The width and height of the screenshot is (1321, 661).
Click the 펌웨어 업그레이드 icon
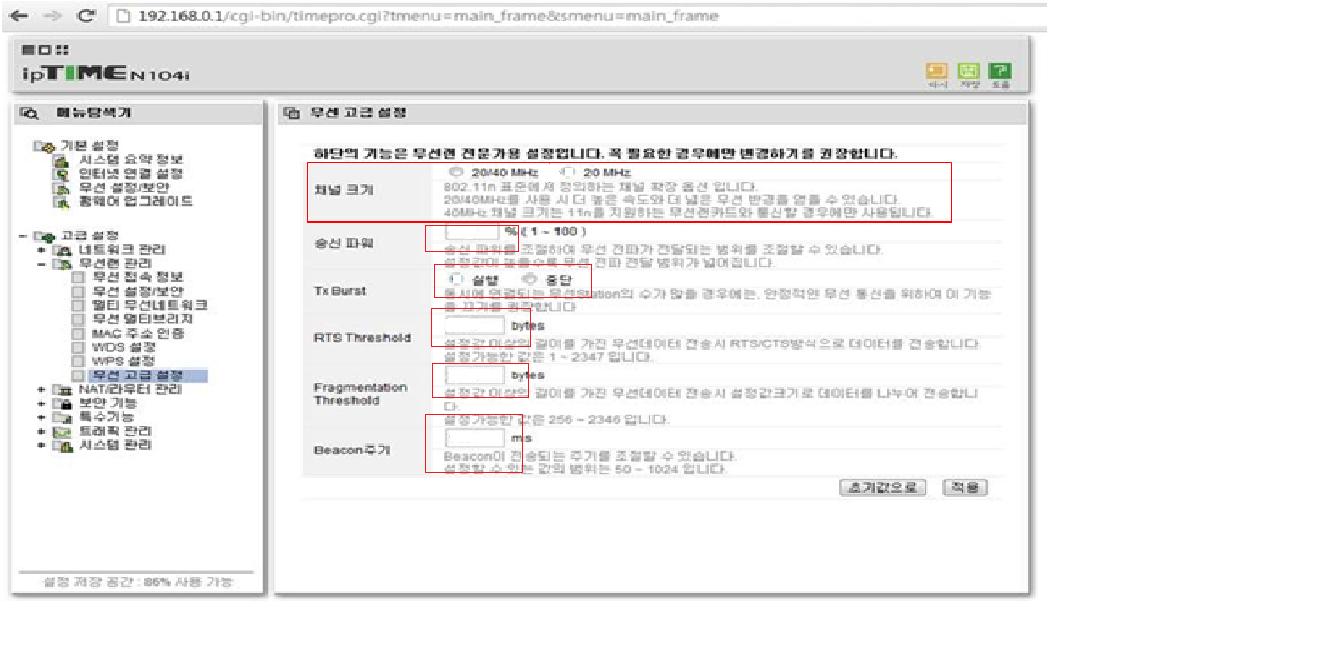pos(59,201)
